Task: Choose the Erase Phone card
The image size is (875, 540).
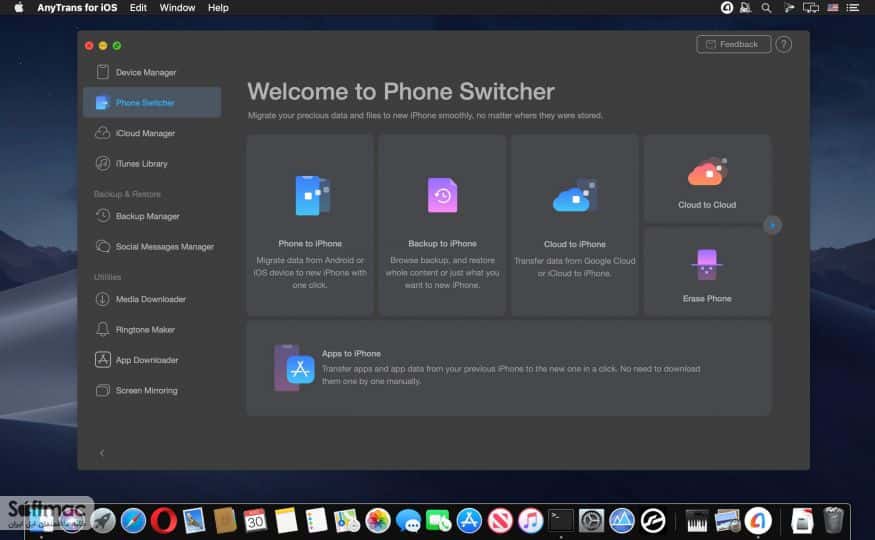Action: pos(707,272)
